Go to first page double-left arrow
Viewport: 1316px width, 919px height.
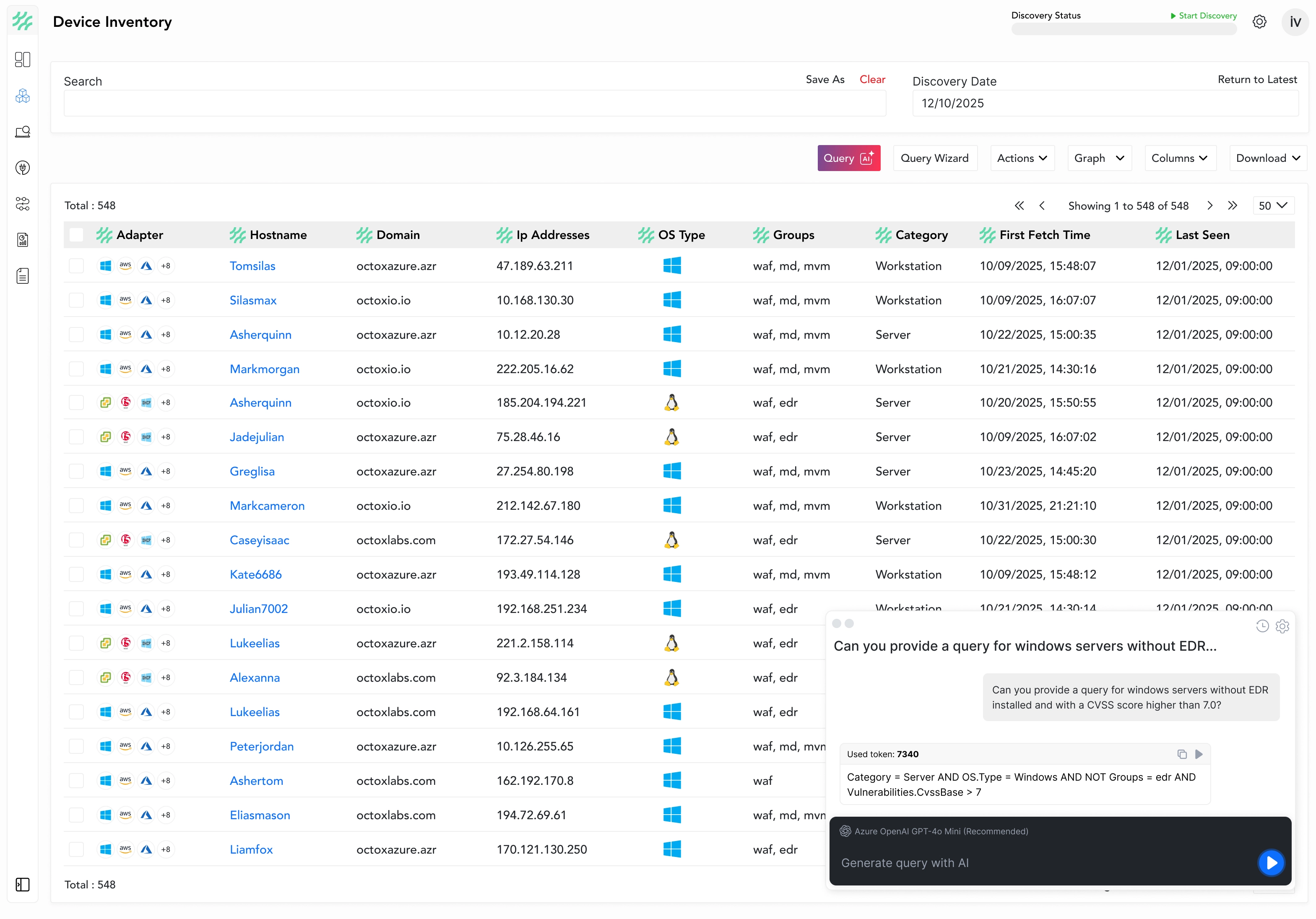(x=1019, y=206)
